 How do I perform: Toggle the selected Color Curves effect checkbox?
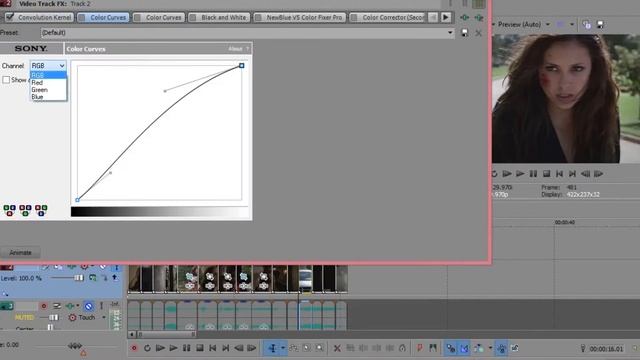click(82, 18)
